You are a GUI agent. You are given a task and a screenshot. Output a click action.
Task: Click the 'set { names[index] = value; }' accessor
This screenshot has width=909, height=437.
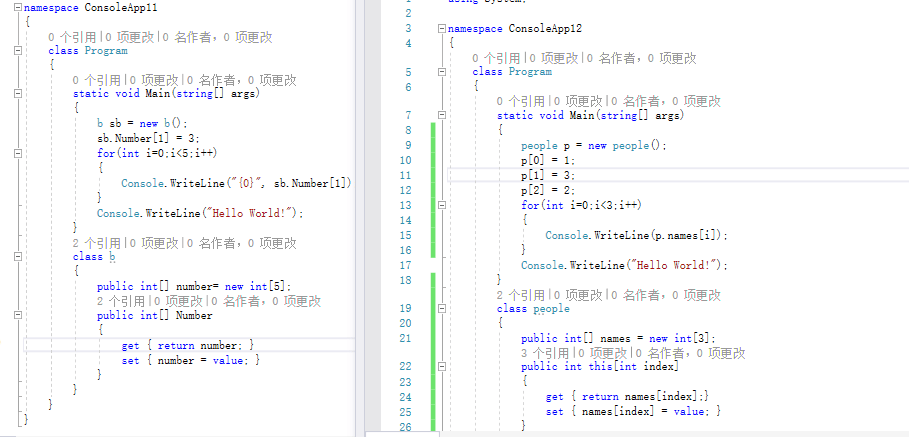click(634, 411)
